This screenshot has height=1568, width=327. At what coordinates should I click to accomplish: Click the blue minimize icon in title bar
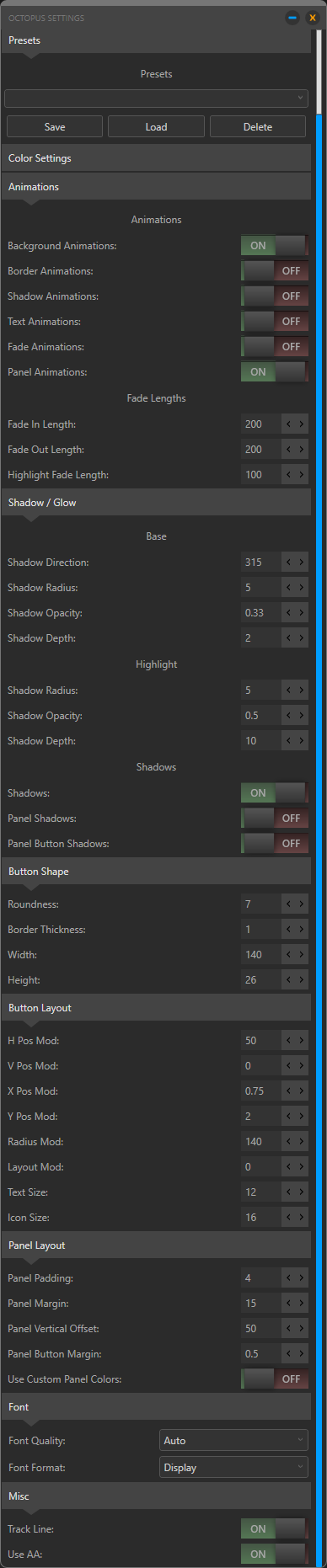(x=292, y=17)
